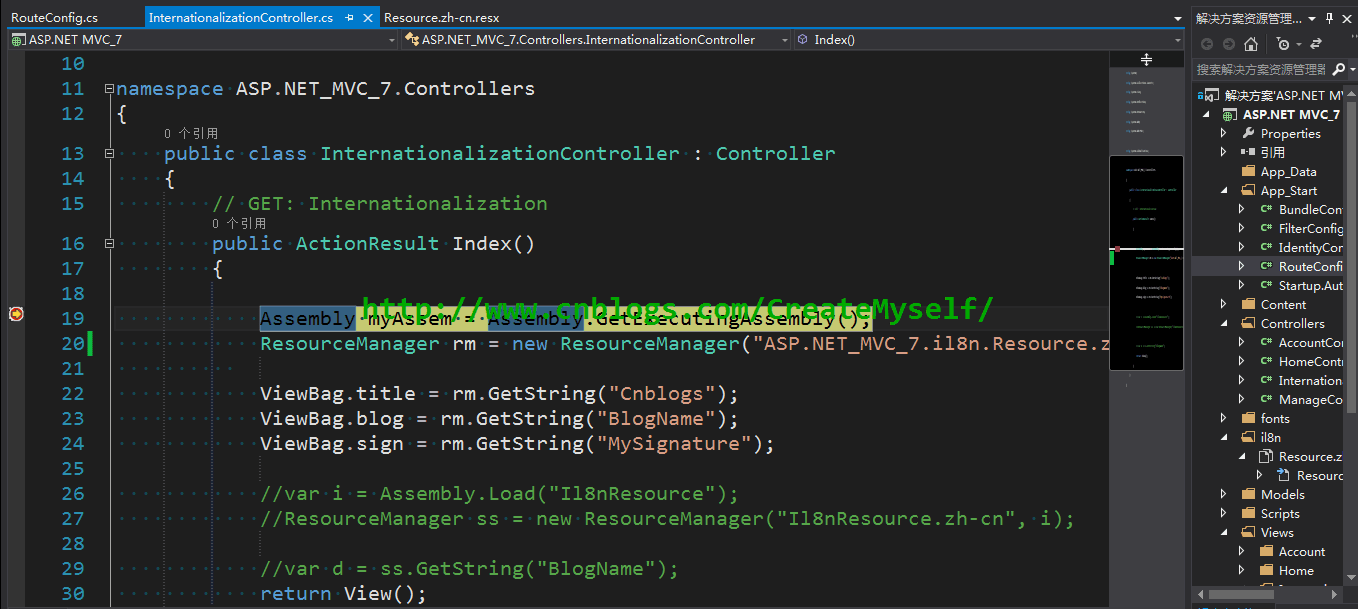Open the document tab overflow dropdown

(1180, 18)
